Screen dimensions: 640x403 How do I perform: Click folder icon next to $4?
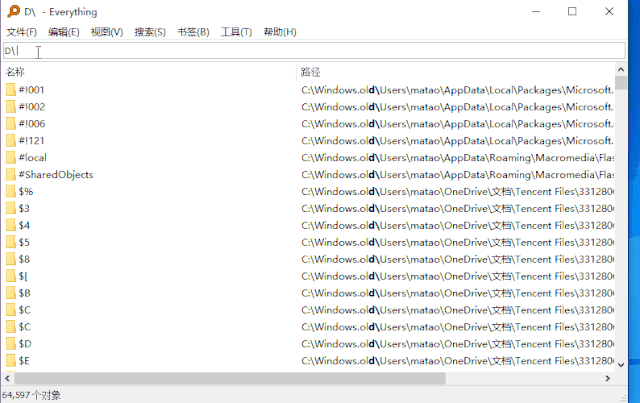click(11, 225)
